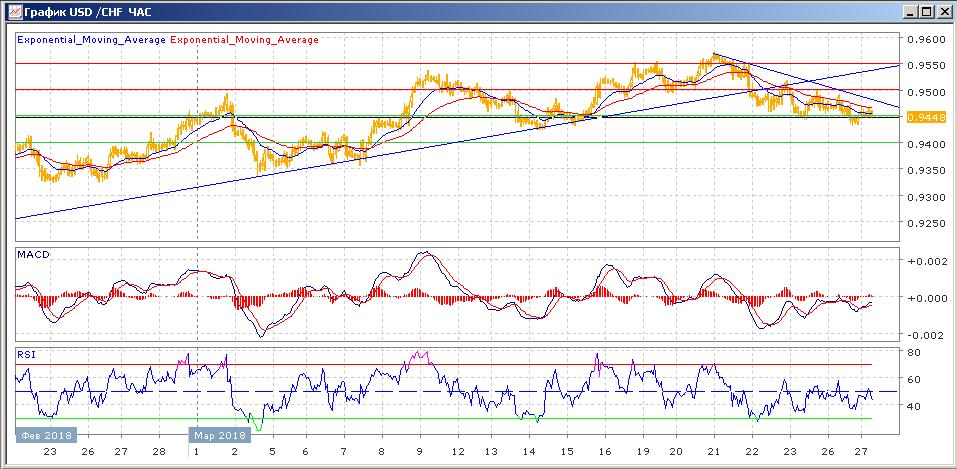Select the red Exponential_Moving_Average legend label
Viewport: 957px width, 469px height.
(x=246, y=40)
